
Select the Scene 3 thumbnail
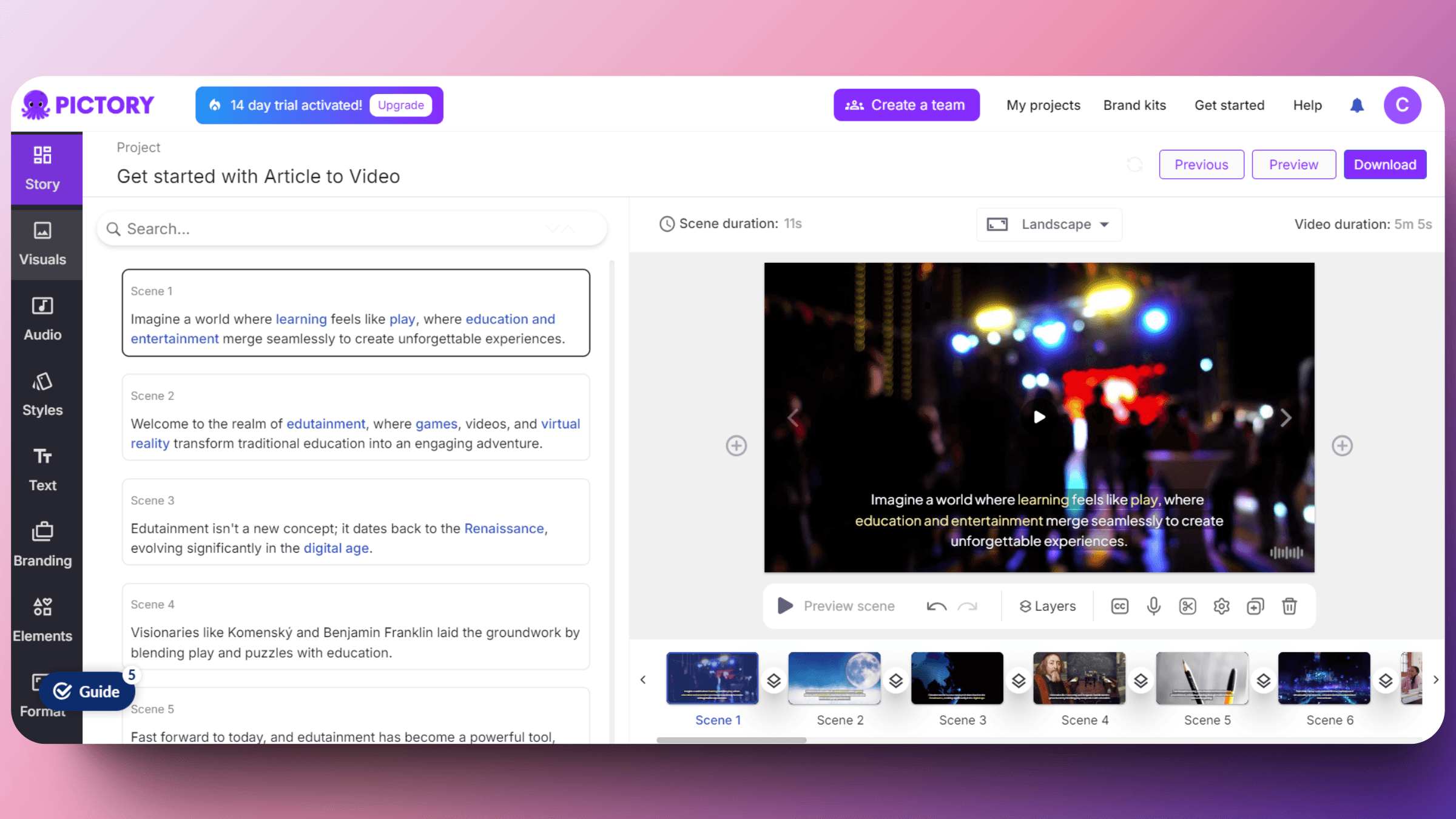coord(957,678)
